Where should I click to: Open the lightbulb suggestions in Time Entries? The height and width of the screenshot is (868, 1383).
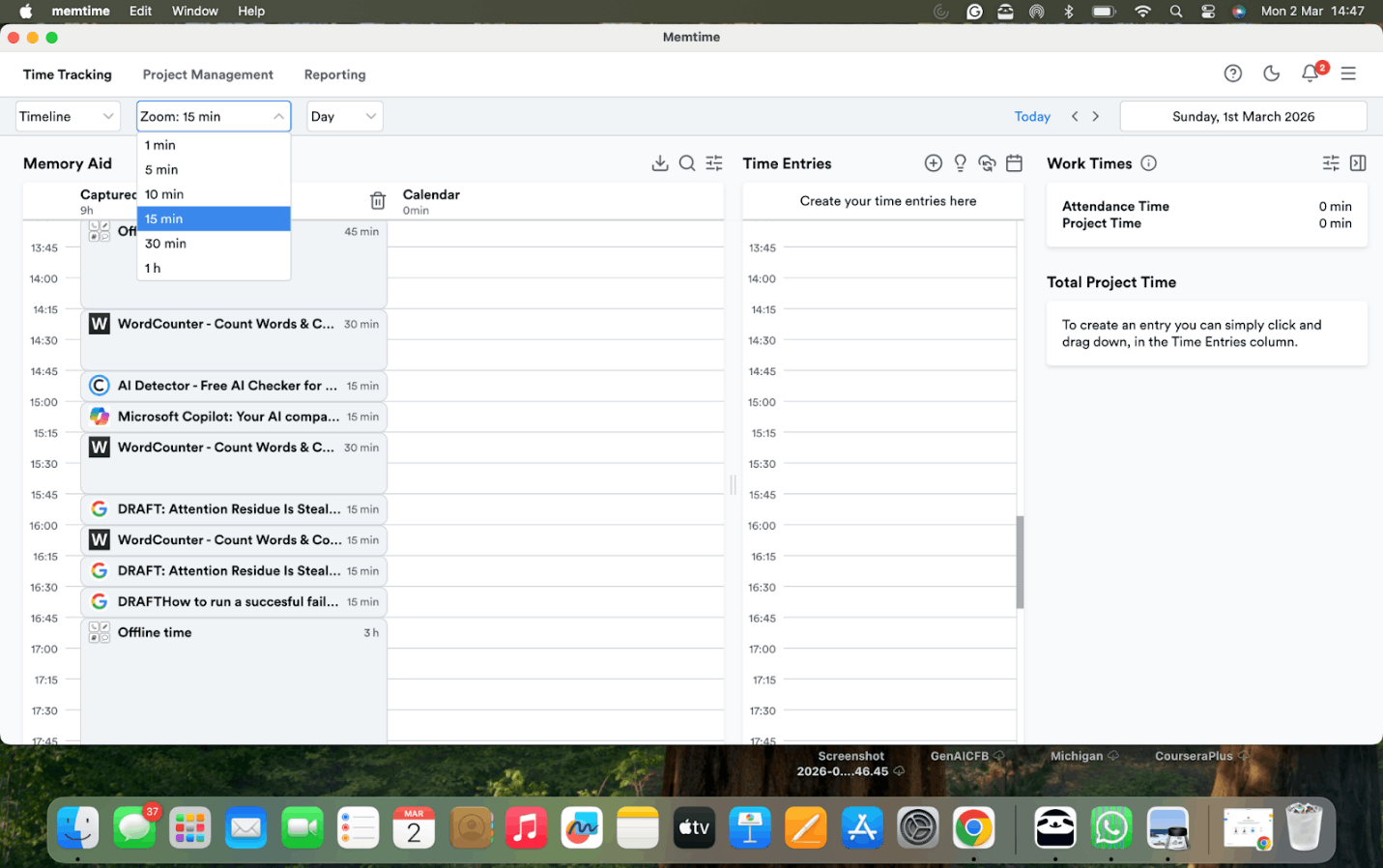960,163
